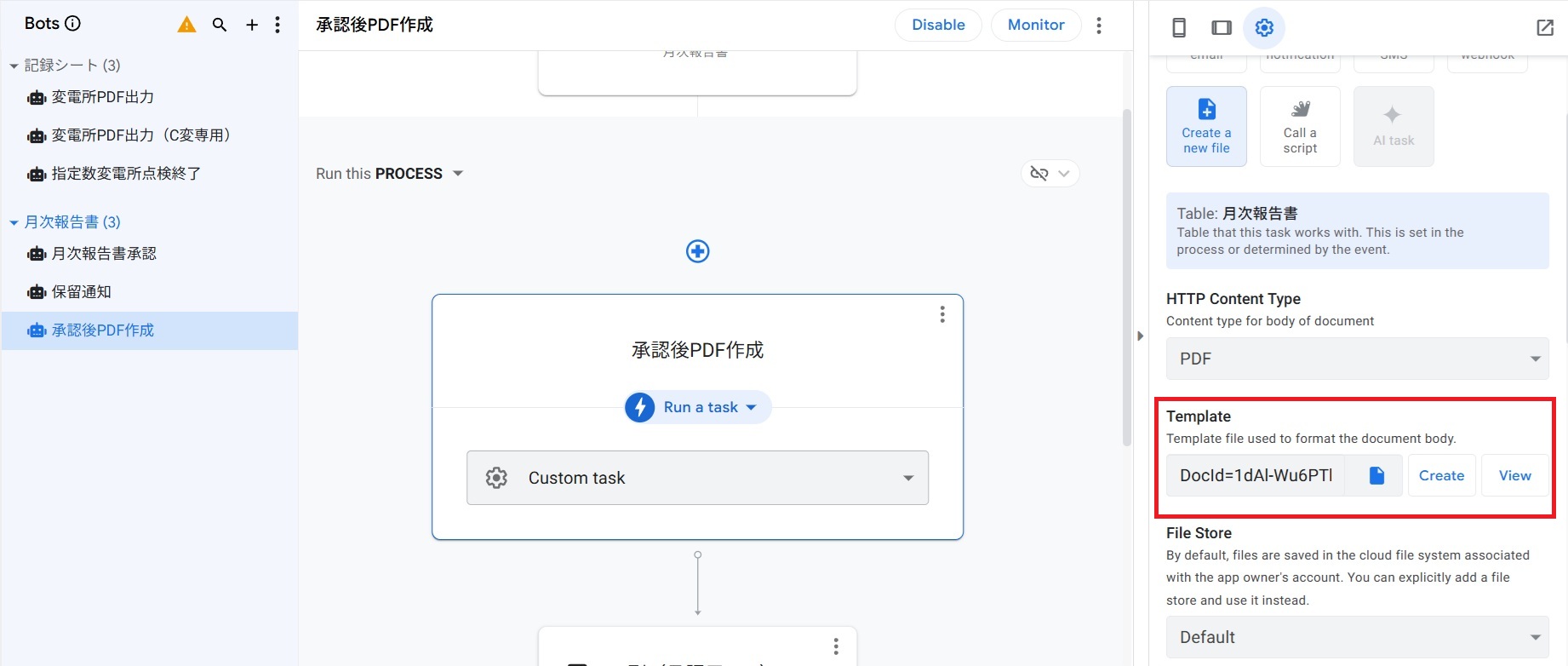Viewport: 1568px width, 666px height.
Task: Open preview in new window icon
Action: tap(1545, 28)
